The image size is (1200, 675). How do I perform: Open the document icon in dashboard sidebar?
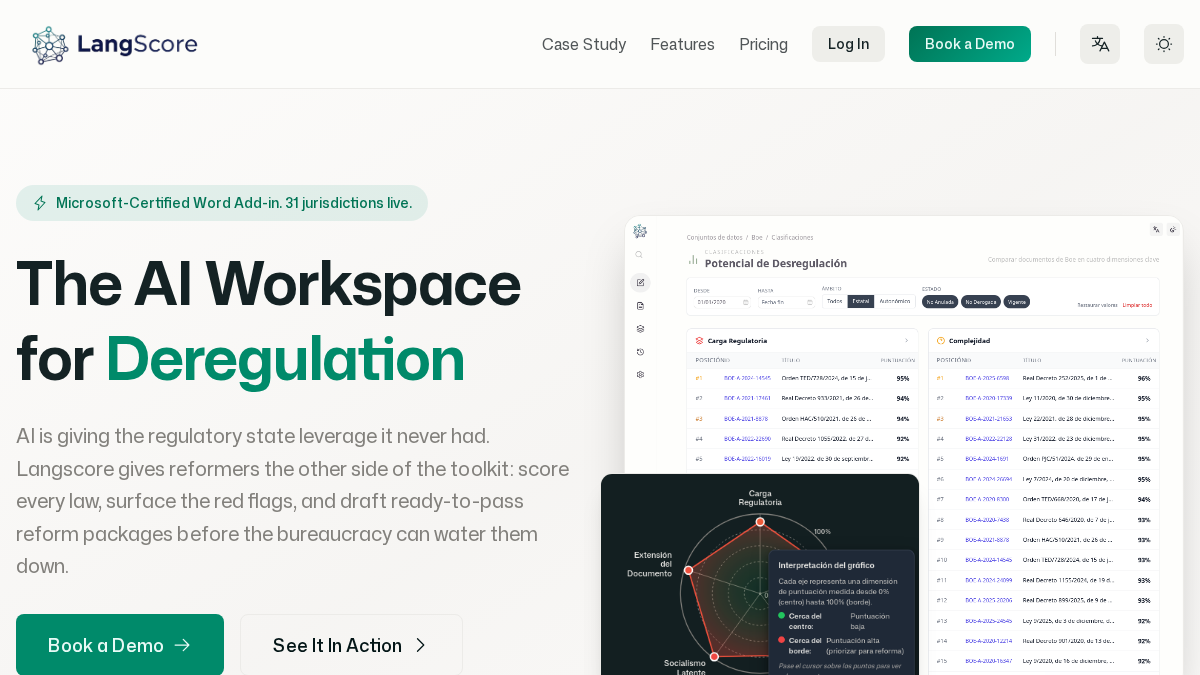tap(640, 305)
